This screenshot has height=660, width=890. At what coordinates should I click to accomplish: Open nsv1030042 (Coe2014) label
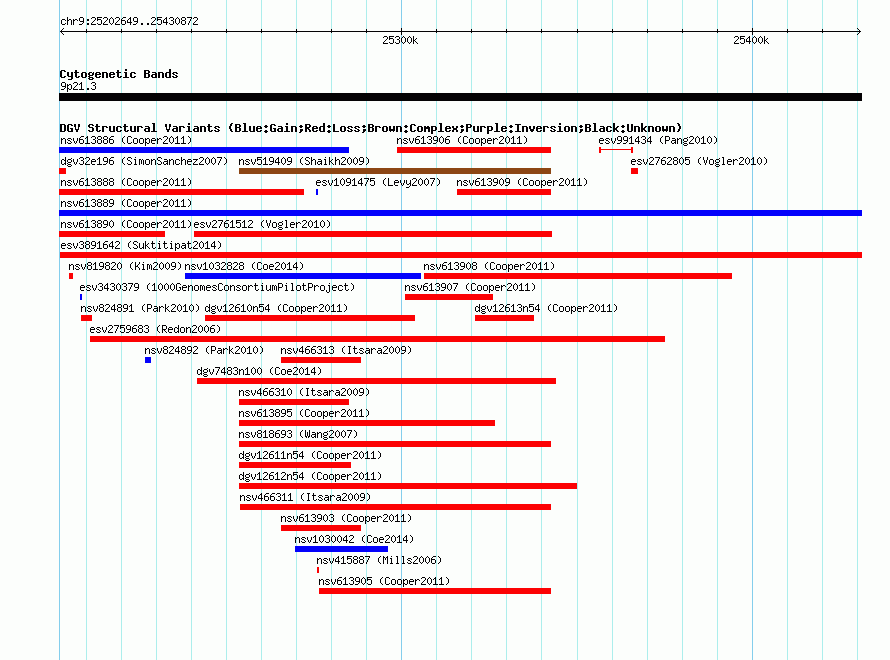(x=354, y=539)
